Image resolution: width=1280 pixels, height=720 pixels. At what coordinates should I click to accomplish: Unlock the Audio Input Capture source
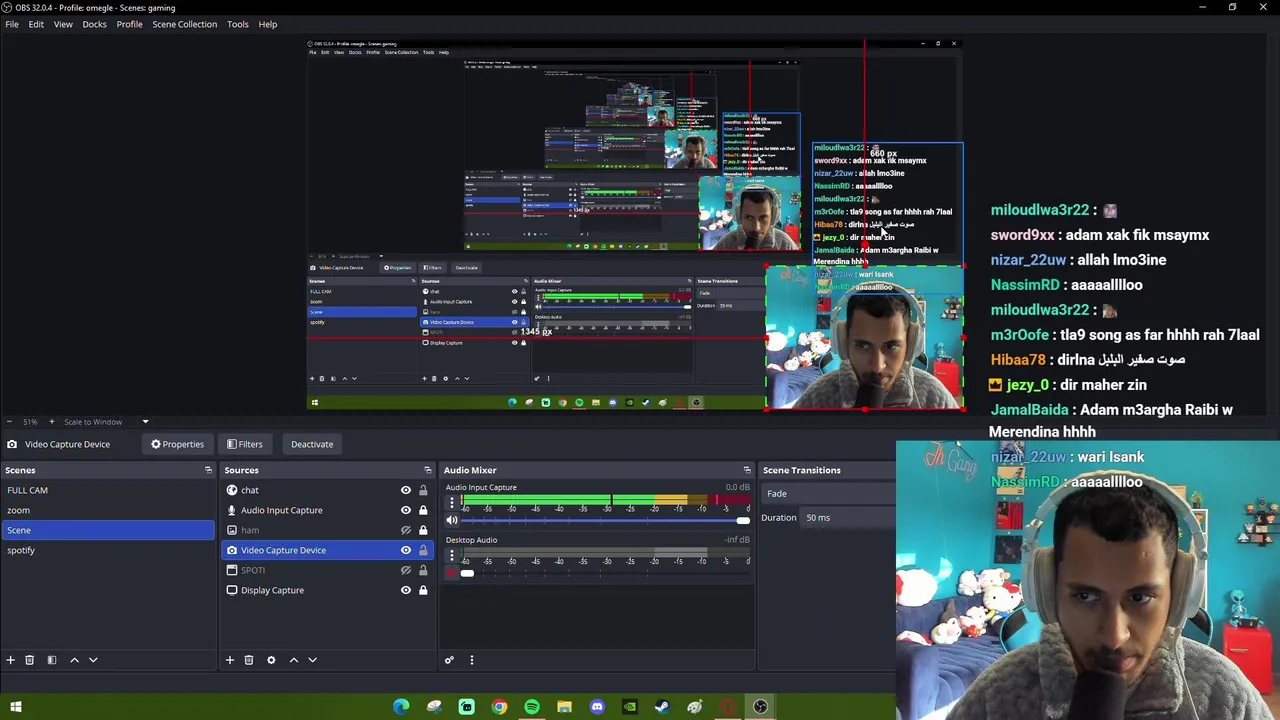(x=423, y=510)
